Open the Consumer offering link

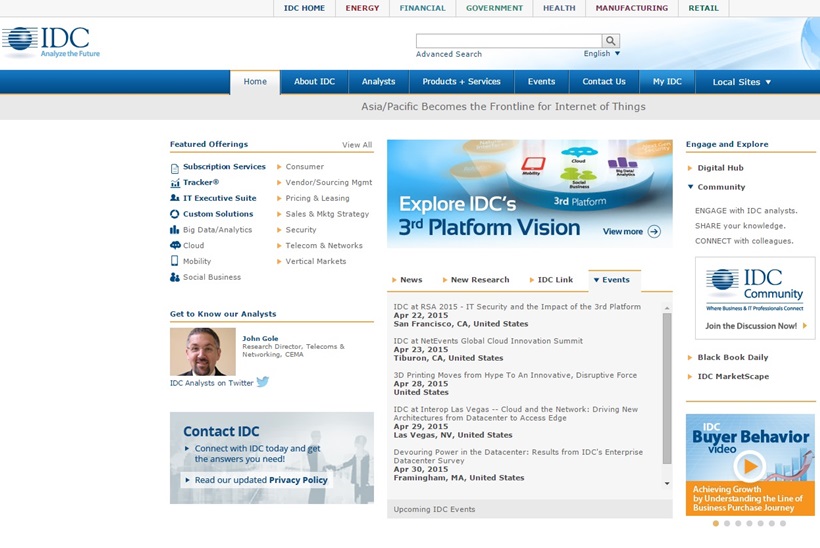[304, 167]
